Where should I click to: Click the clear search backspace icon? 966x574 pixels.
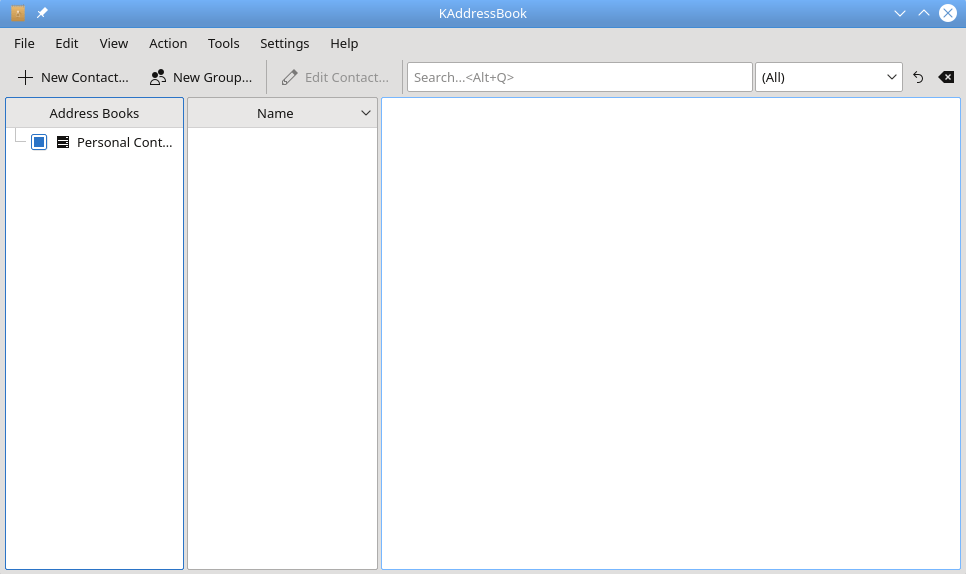tap(946, 77)
